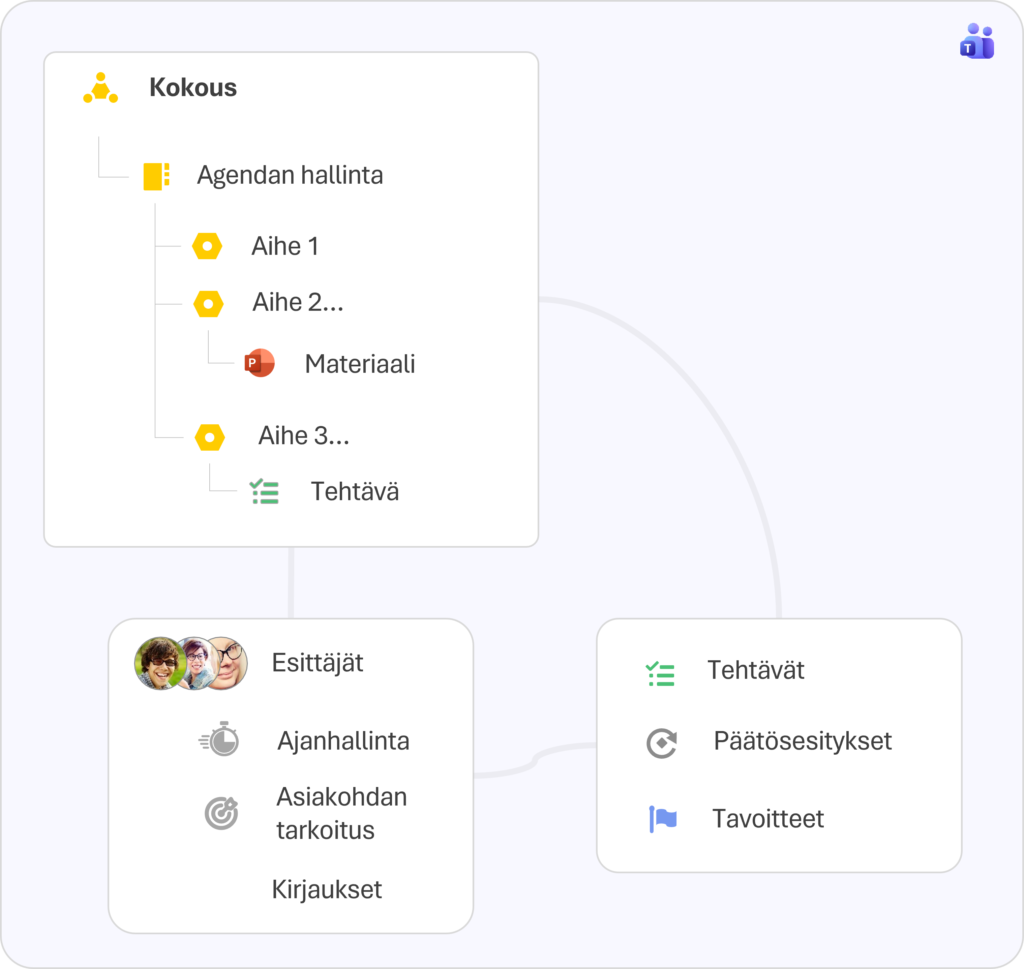
Task: Expand the Aihe 3... tree item
Action: coord(303,436)
